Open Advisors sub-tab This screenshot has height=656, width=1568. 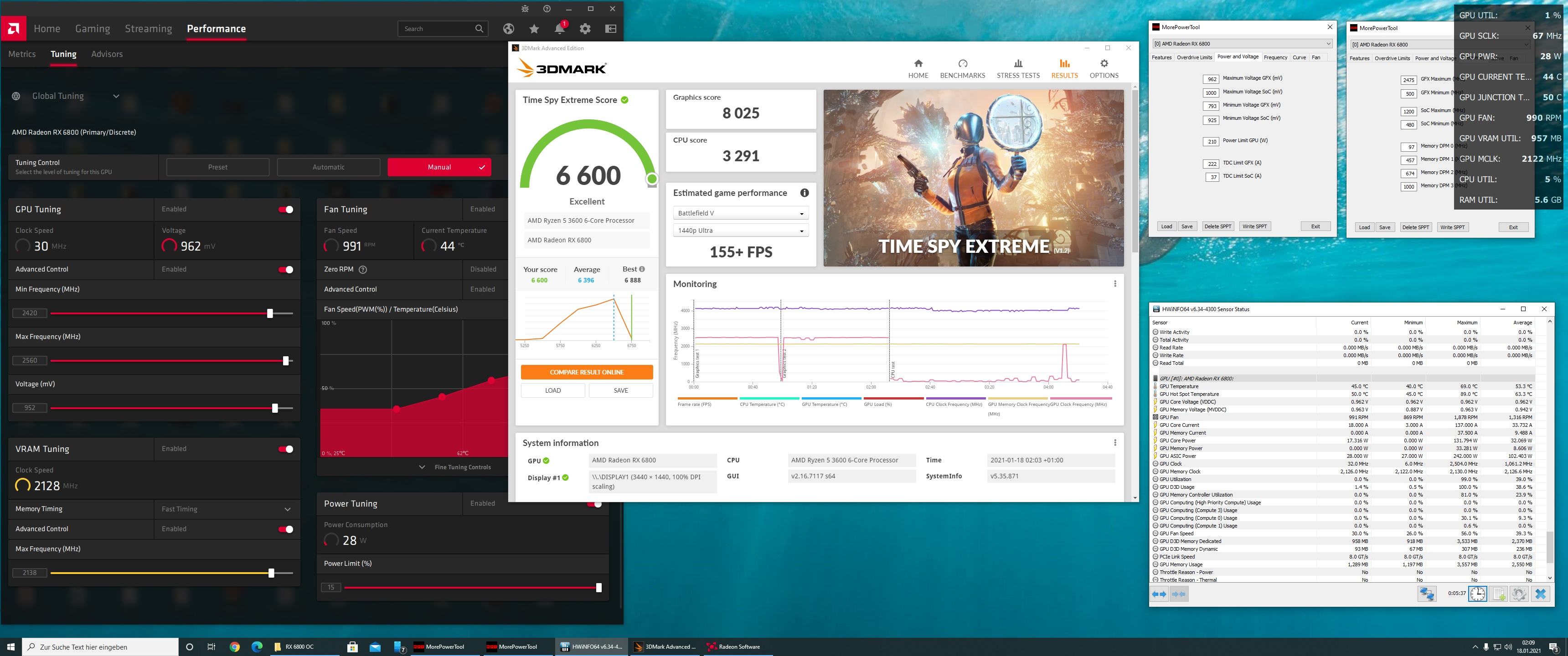[x=107, y=54]
